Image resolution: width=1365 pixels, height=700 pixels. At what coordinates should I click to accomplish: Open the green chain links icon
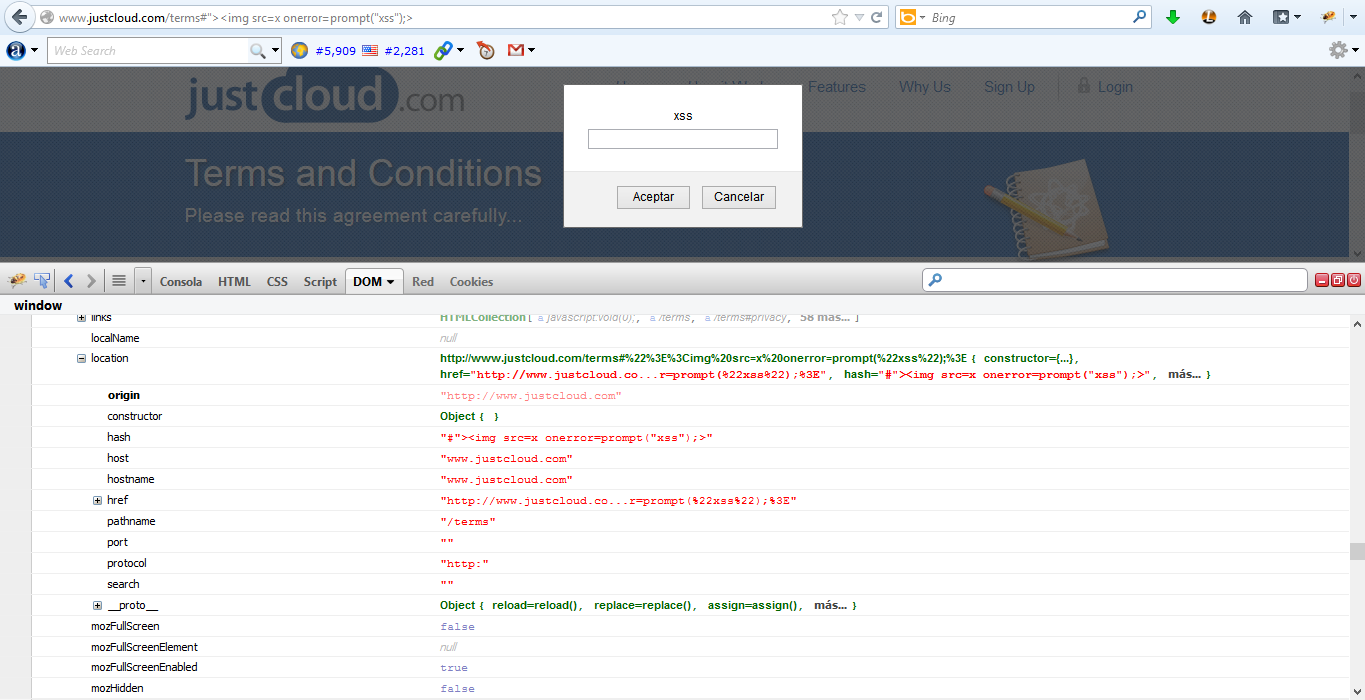tap(443, 50)
